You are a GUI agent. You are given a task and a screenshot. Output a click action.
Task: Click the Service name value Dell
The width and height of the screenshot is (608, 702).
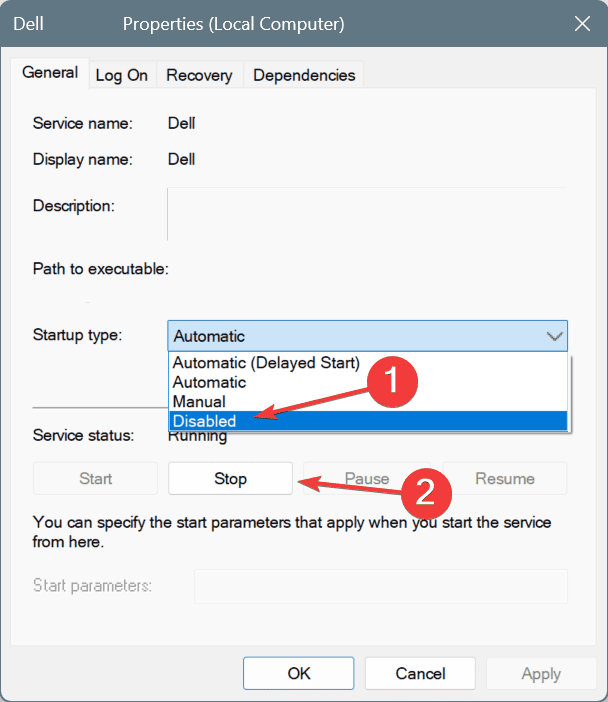181,123
